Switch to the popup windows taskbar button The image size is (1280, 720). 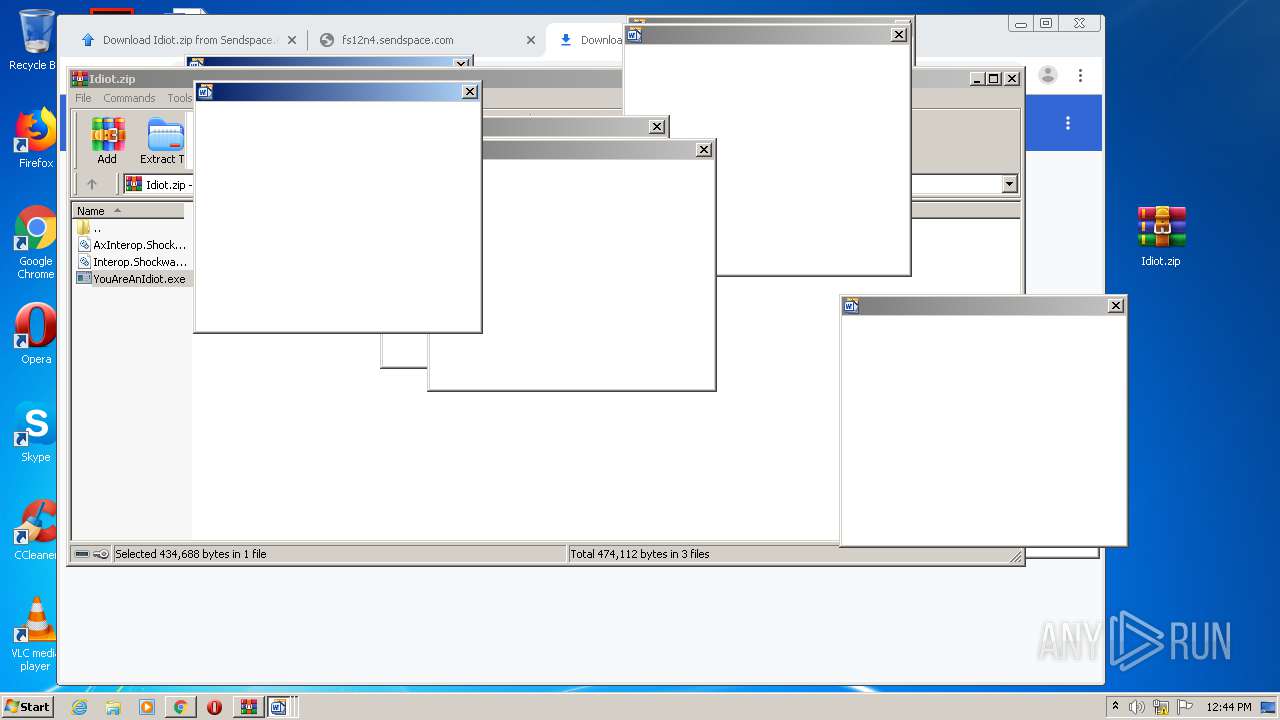pos(279,707)
